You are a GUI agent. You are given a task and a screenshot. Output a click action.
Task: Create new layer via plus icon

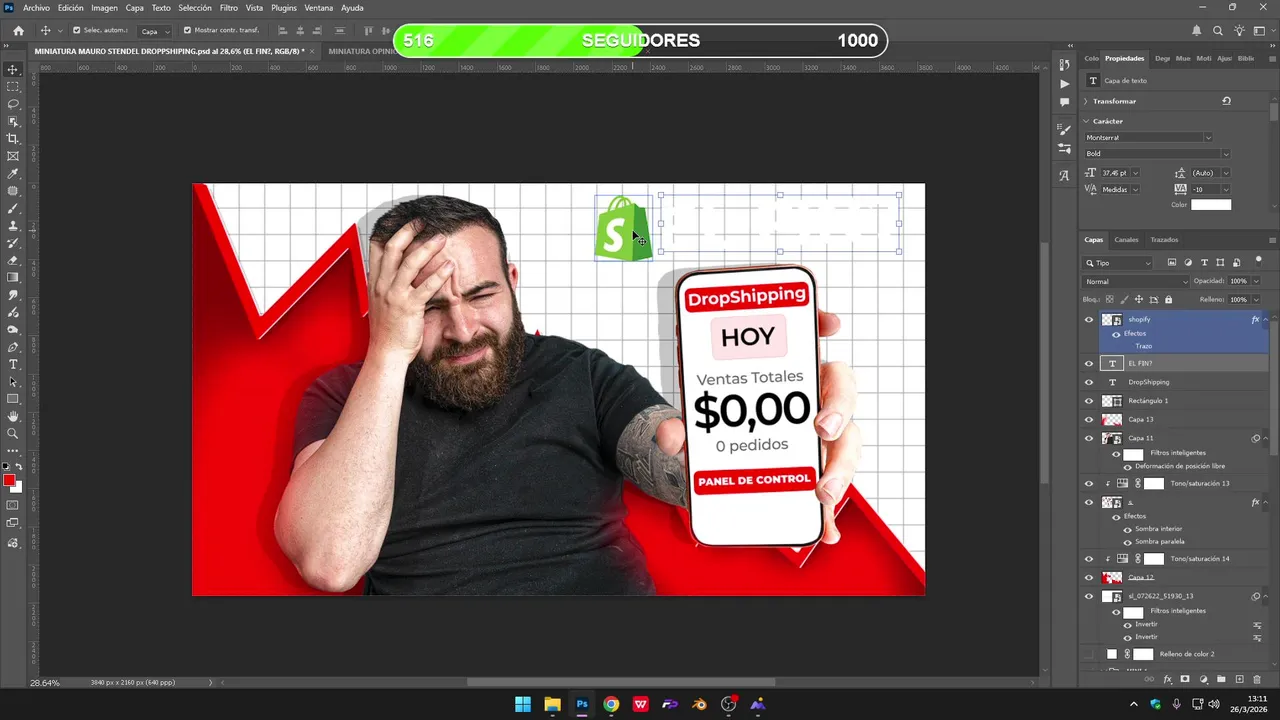pyautogui.click(x=1239, y=680)
